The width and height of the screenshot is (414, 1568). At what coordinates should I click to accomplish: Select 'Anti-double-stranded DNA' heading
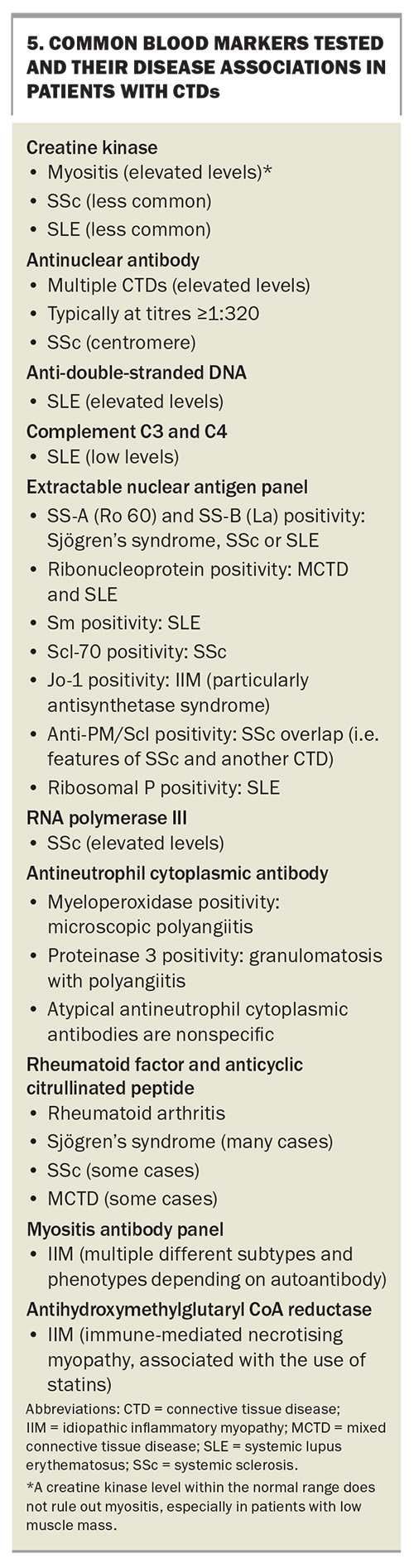coord(137,373)
